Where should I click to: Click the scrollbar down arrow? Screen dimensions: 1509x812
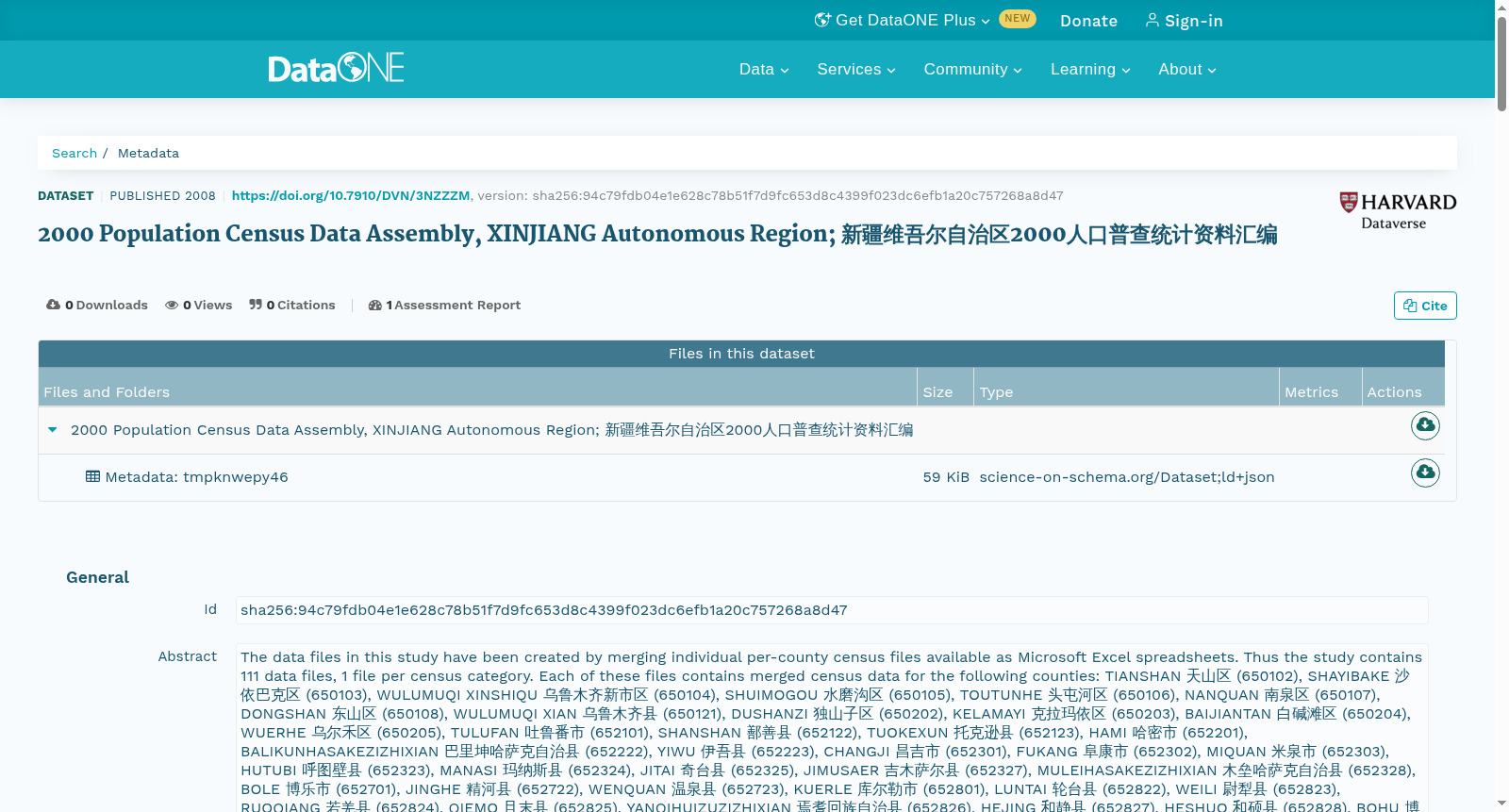1501,804
